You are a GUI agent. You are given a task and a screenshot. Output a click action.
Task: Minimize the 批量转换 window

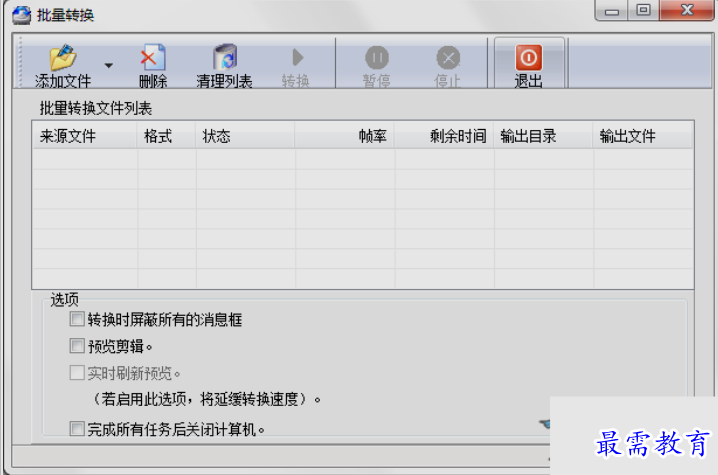point(612,10)
